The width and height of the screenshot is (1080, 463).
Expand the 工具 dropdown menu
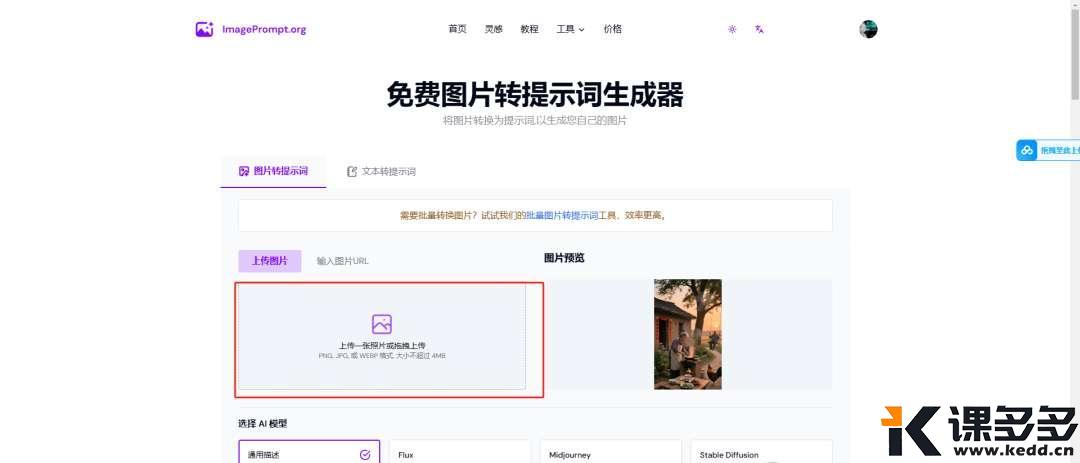click(570, 29)
